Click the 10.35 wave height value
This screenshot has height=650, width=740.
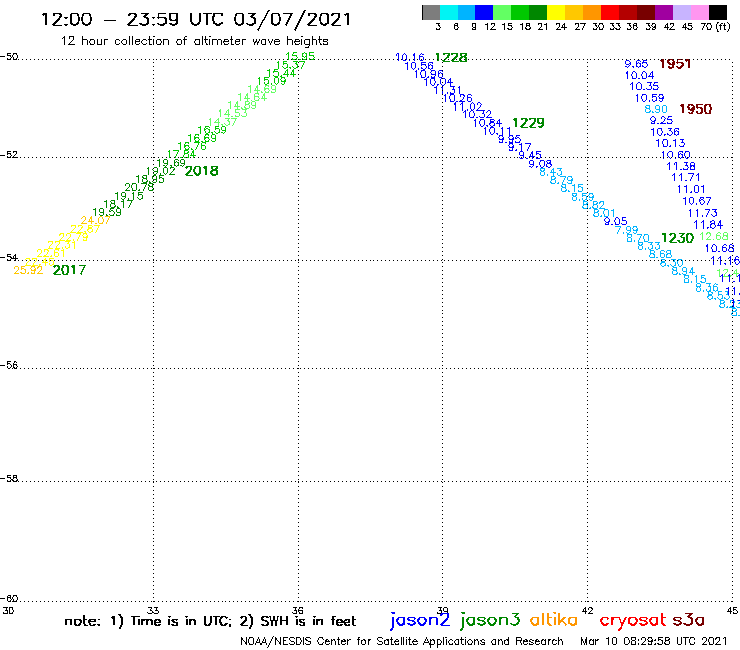[x=644, y=86]
